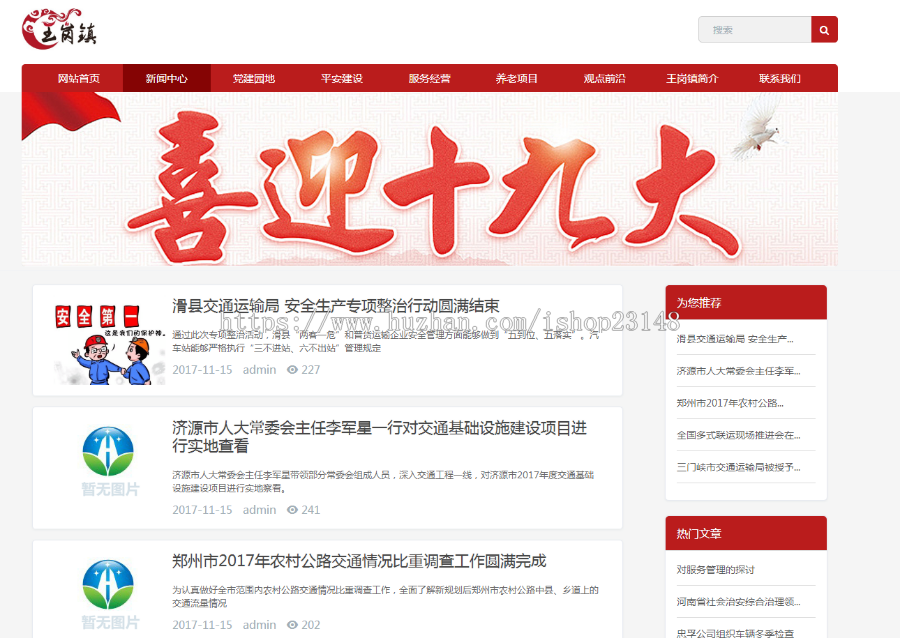This screenshot has height=638, width=900.
Task: Open the 王岗镇 site logo
Action: [x=60, y=29]
